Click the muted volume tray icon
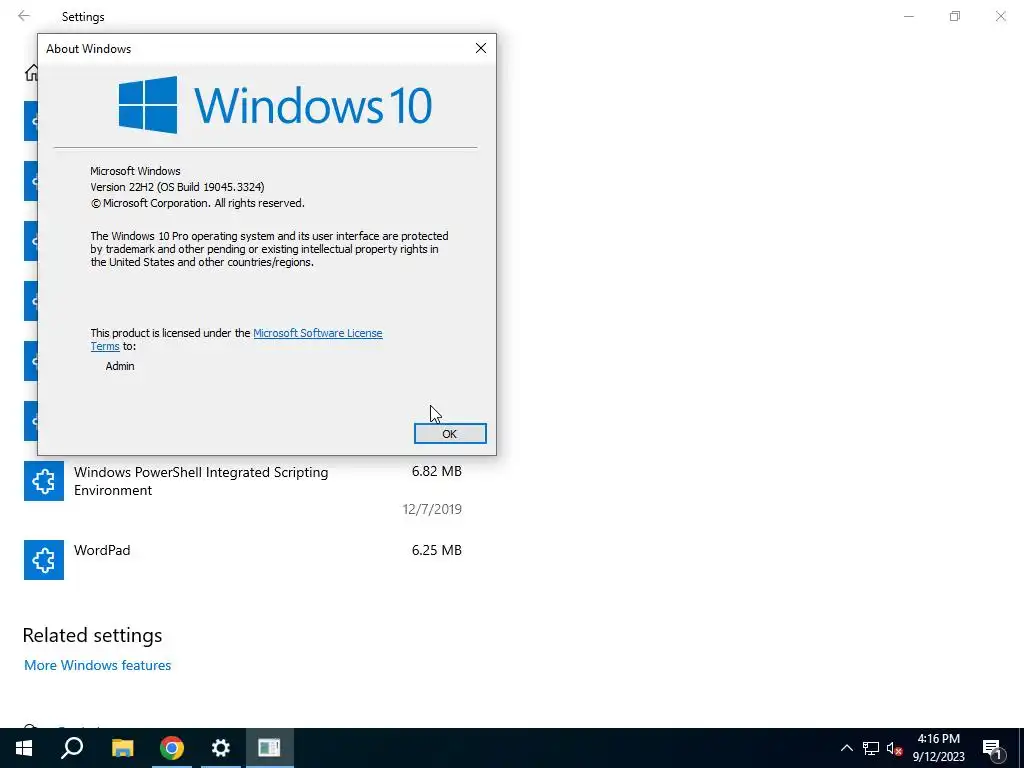Screen dimensions: 1024x768 894,748
